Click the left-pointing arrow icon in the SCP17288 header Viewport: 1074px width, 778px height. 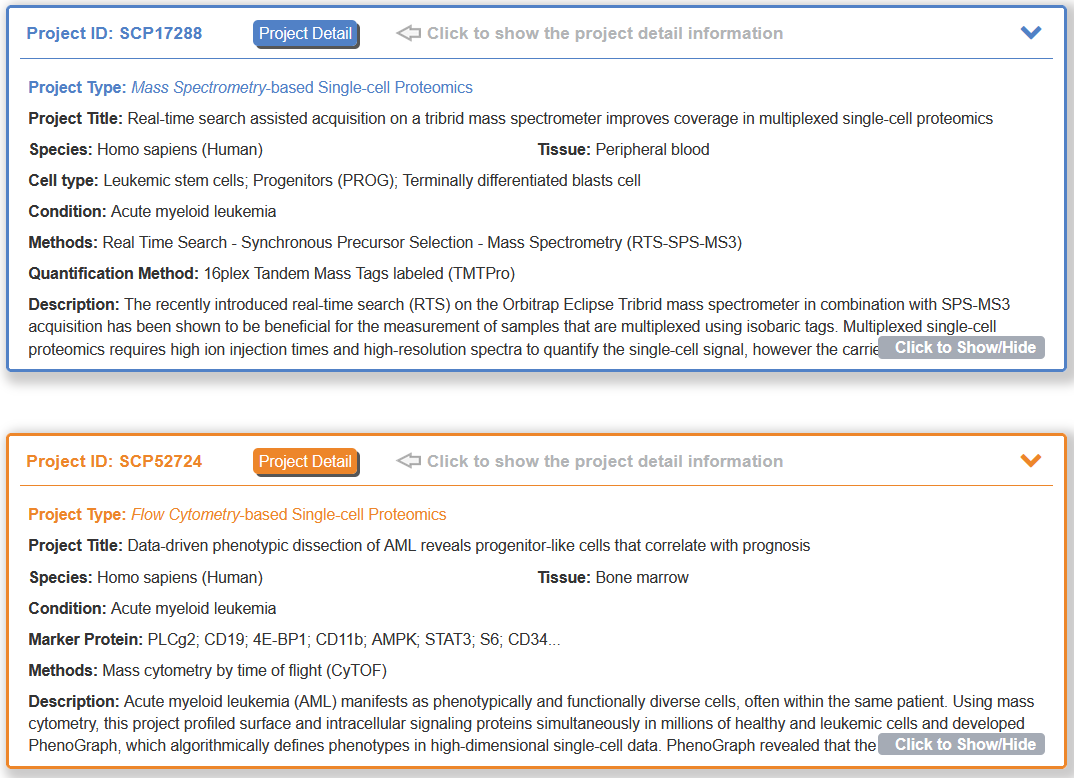pos(408,34)
